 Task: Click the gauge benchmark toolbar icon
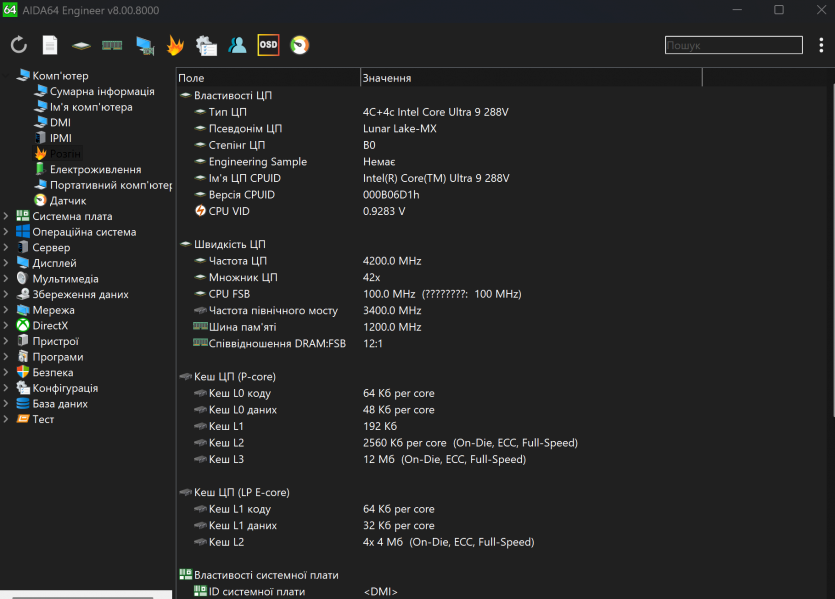pyautogui.click(x=299, y=45)
